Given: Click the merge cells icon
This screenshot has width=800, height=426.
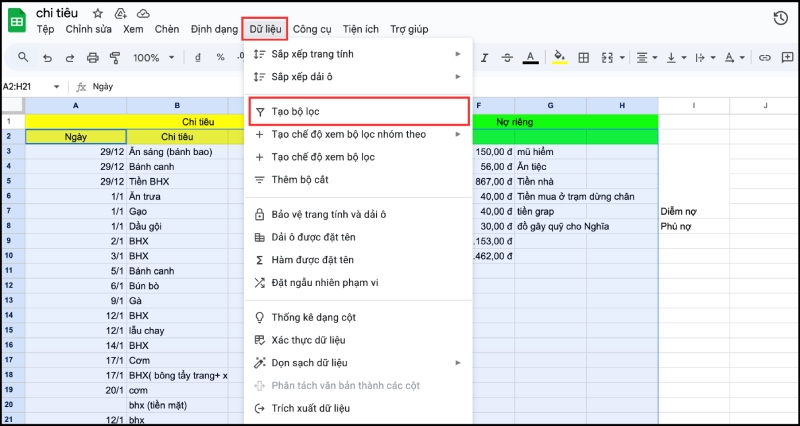Looking at the screenshot, I should (x=607, y=58).
